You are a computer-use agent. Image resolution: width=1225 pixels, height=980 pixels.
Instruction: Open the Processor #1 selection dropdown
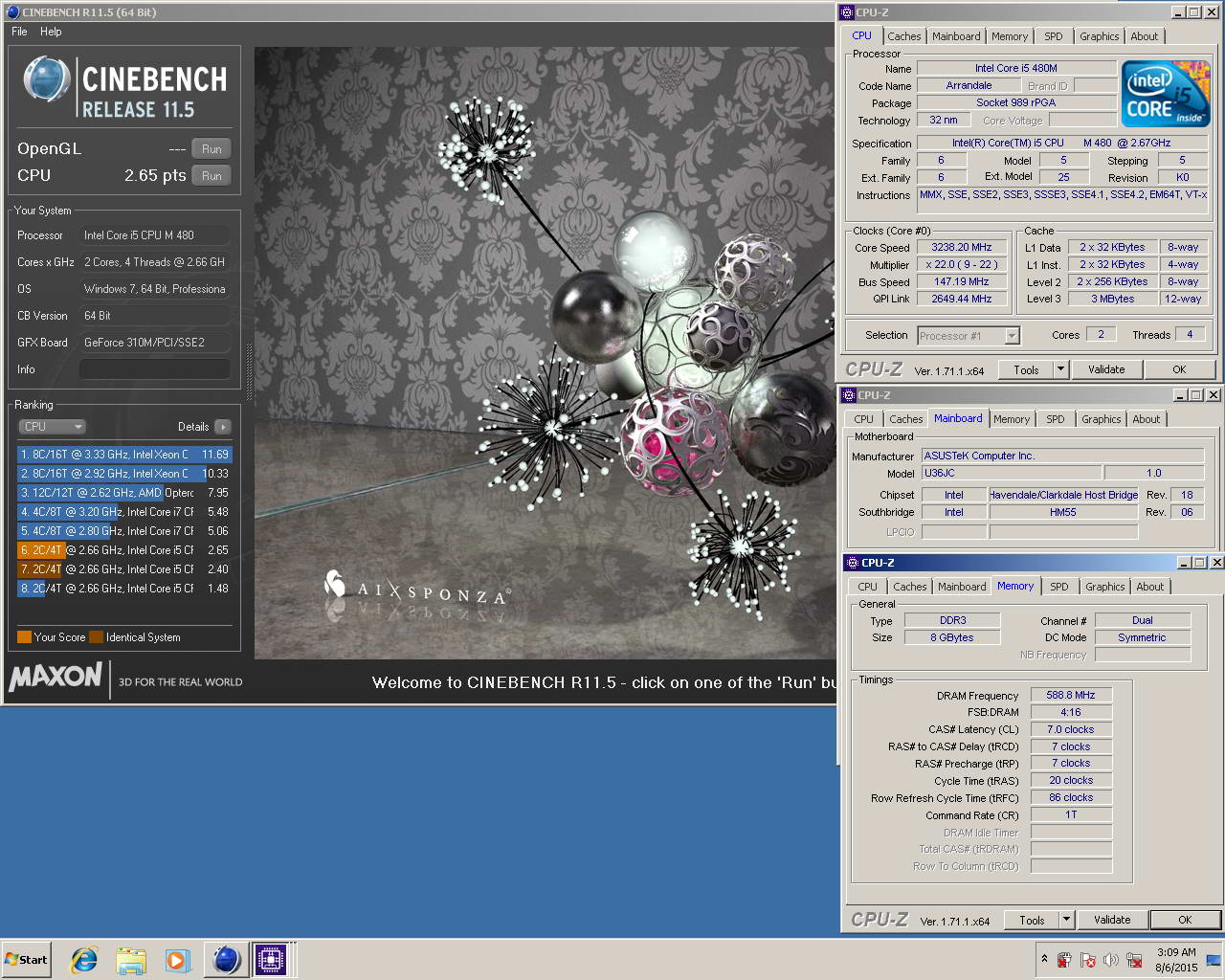pyautogui.click(x=969, y=336)
